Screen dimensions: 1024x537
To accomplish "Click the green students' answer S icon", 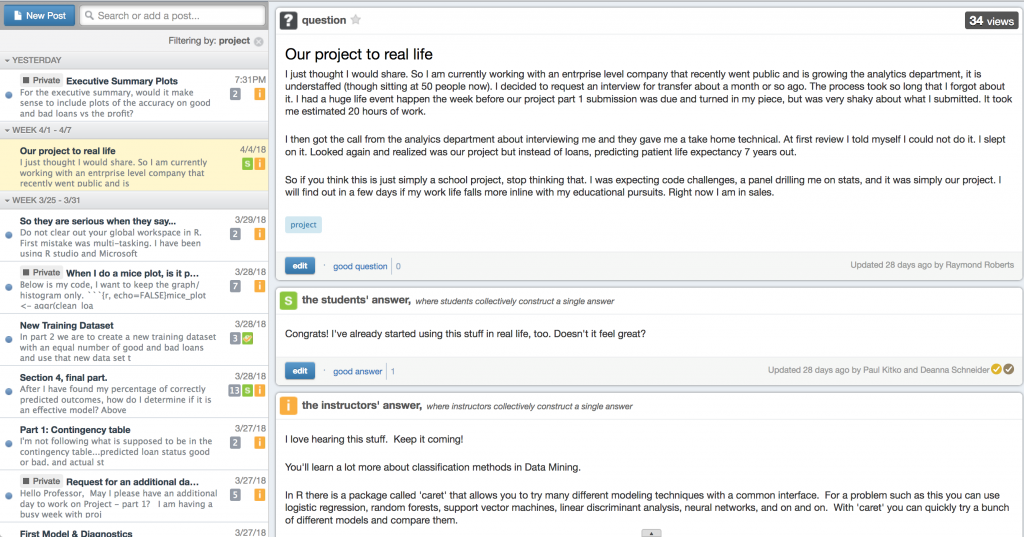I will 288,301.
